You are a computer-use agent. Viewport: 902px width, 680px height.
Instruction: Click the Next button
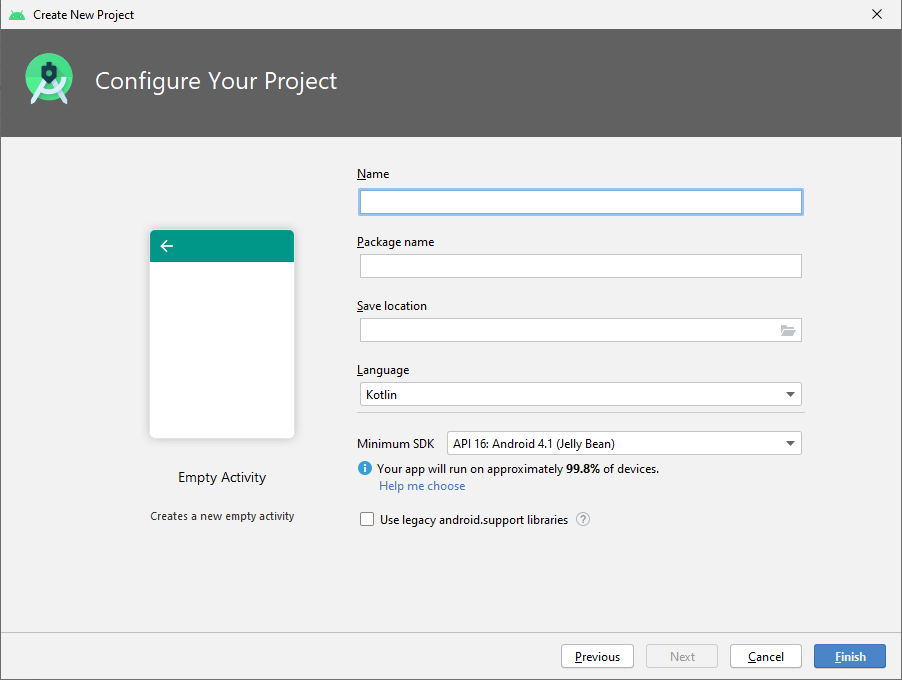[x=681, y=656]
